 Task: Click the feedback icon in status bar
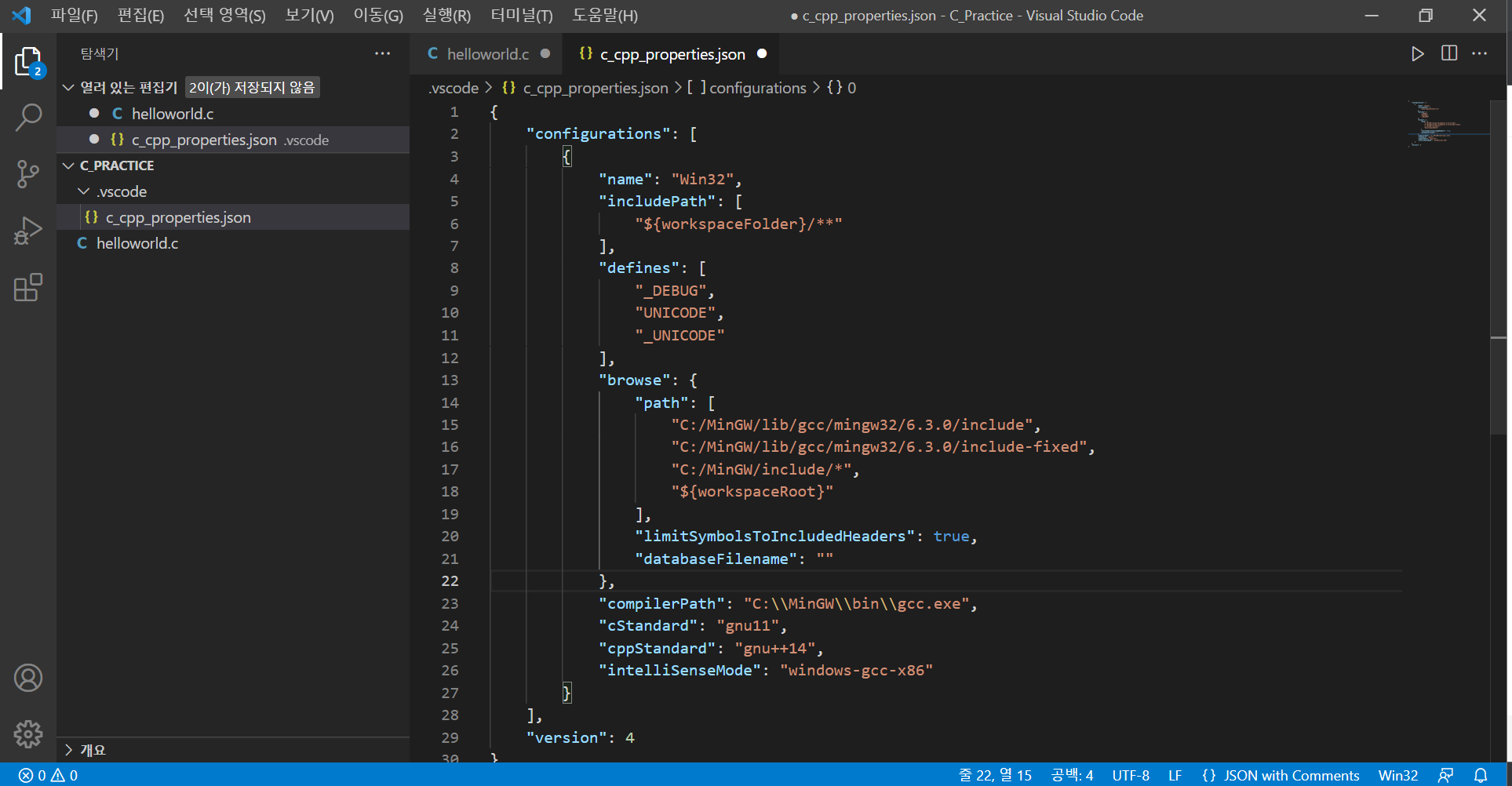[x=1446, y=775]
